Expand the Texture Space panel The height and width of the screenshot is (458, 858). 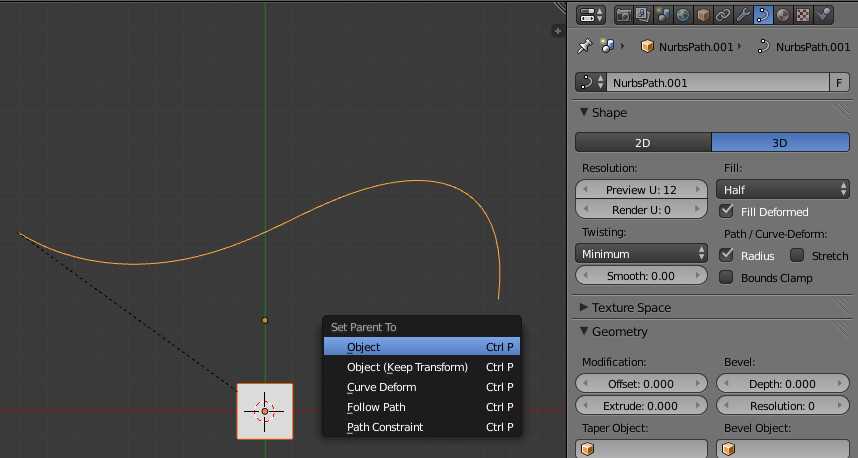631,307
